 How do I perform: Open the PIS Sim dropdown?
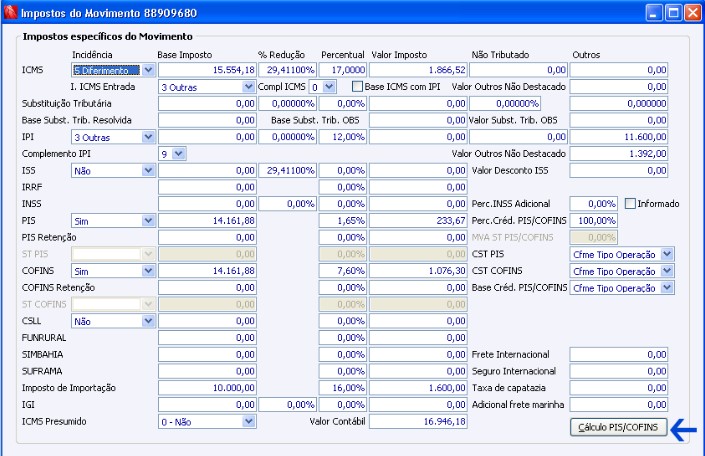click(x=149, y=221)
